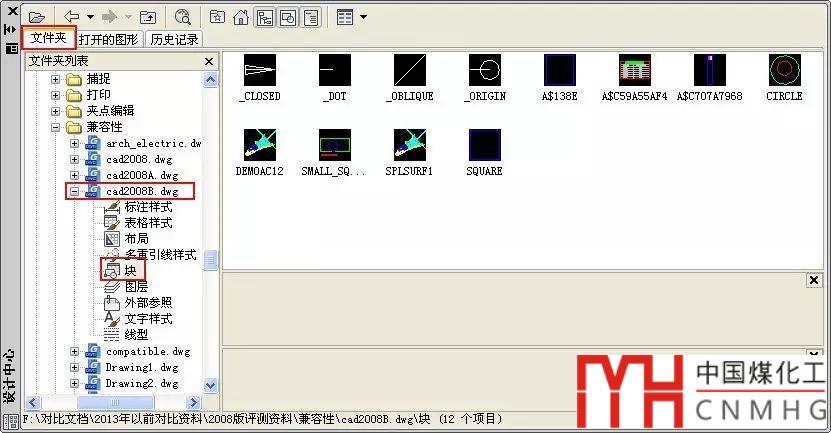Toggle the Description pane button
Image resolution: width=831 pixels, height=433 pixels.
(x=311, y=17)
